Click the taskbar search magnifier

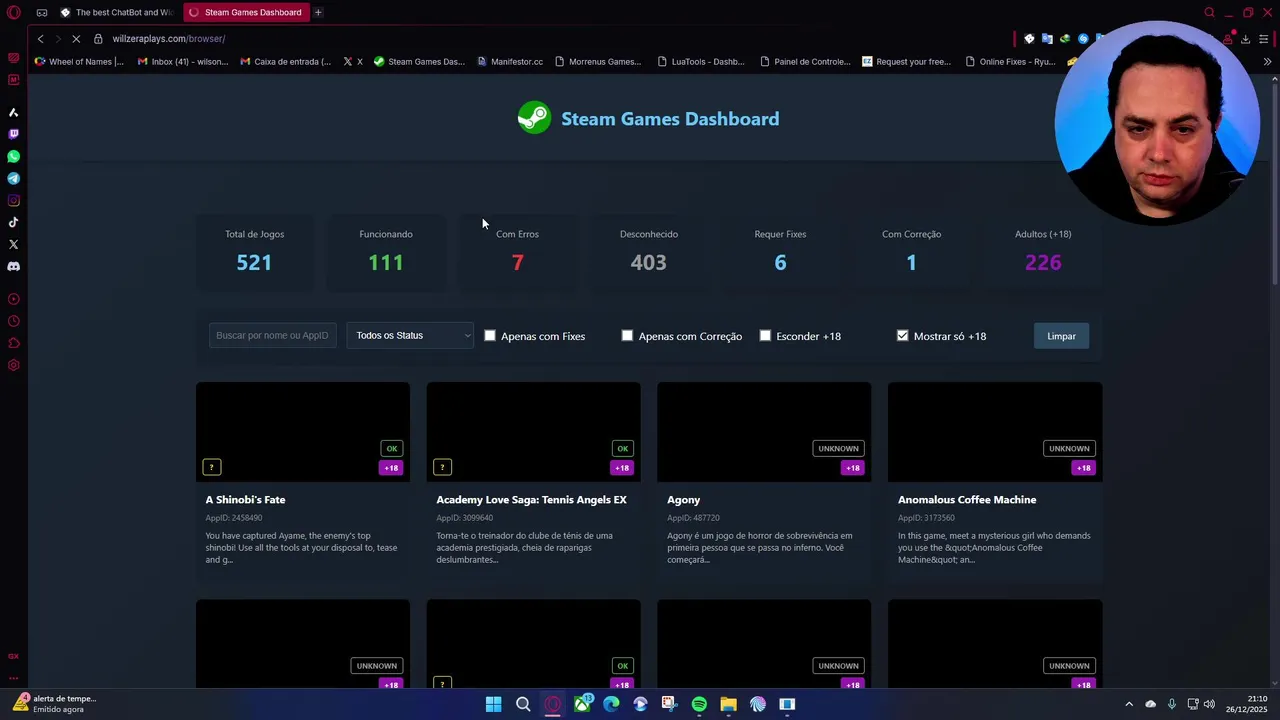[523, 704]
